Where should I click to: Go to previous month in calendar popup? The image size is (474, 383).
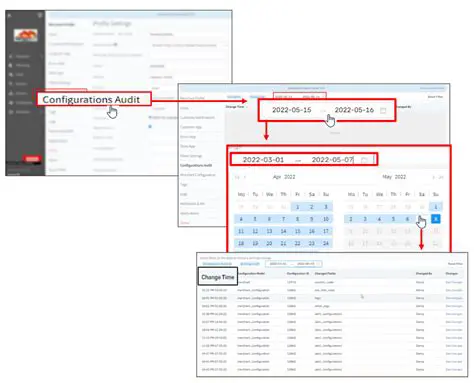click(245, 177)
